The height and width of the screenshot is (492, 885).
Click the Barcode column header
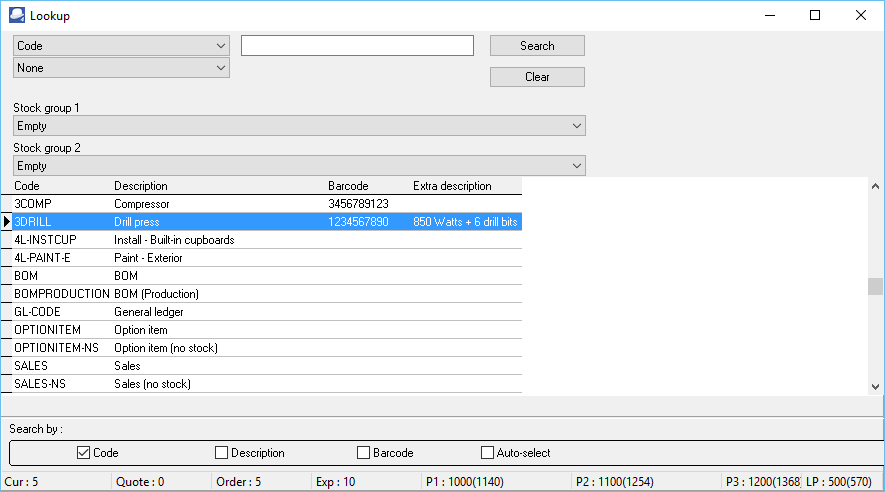coord(348,186)
